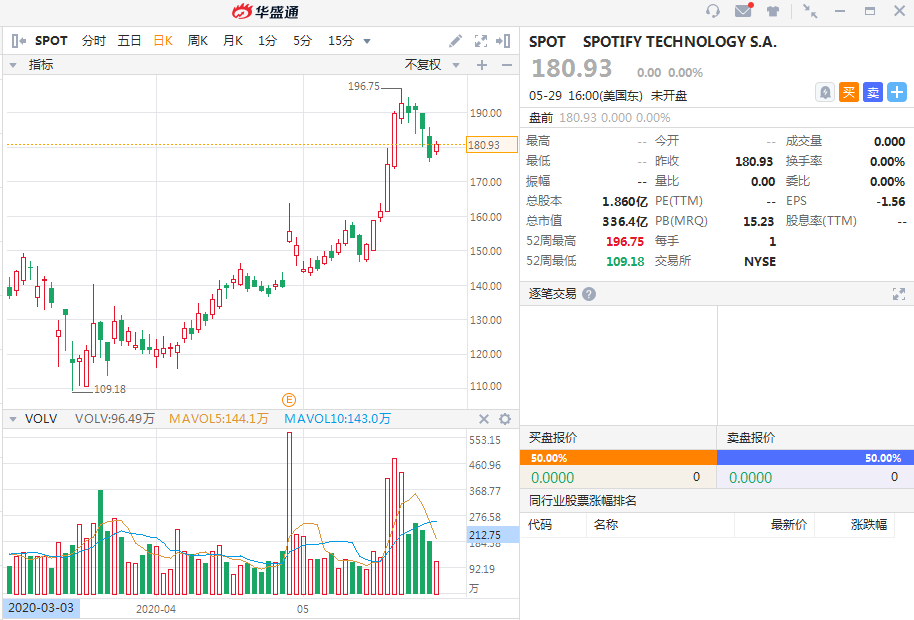The width and height of the screenshot is (914, 620).
Task: Select the 日K chart tab
Action: coord(163,41)
